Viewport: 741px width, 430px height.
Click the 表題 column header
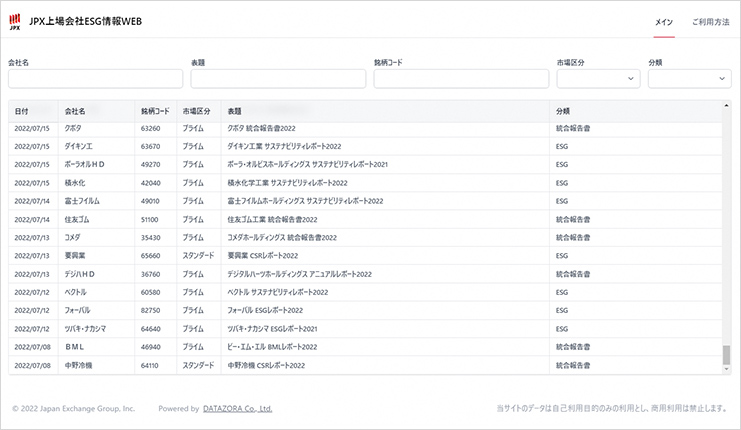point(235,111)
